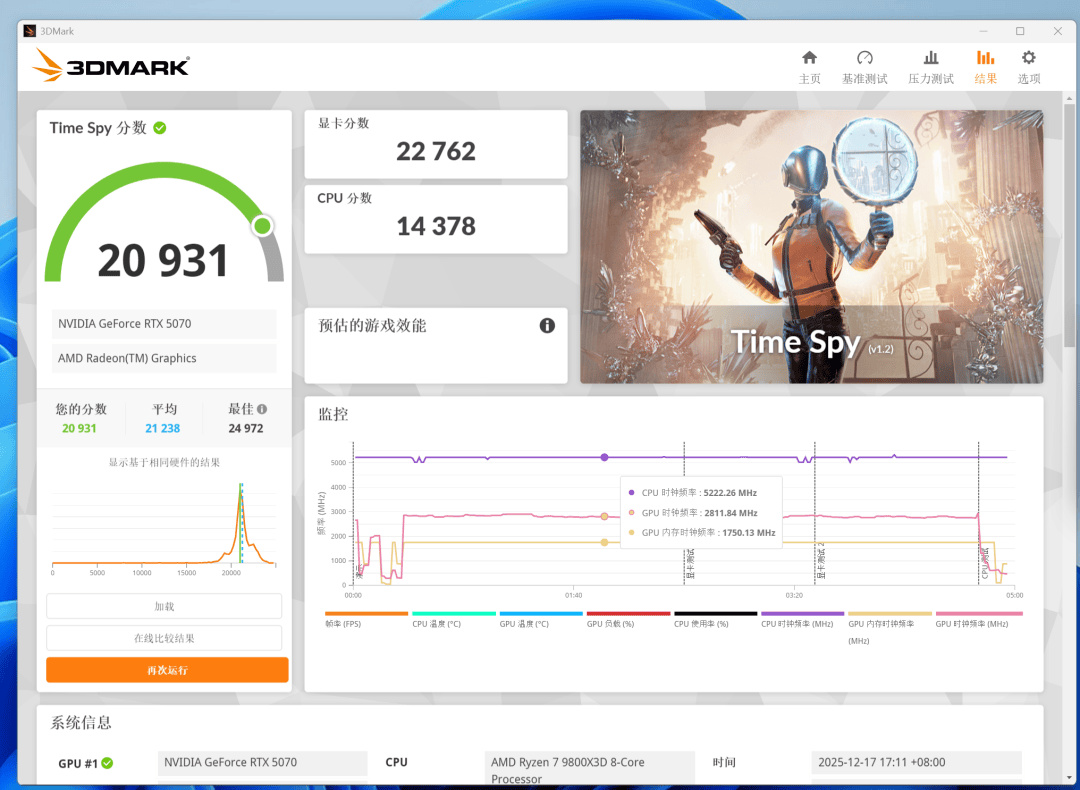1080x790 pixels.
Task: Click the 显卡分数 22 762 card
Action: tap(436, 144)
